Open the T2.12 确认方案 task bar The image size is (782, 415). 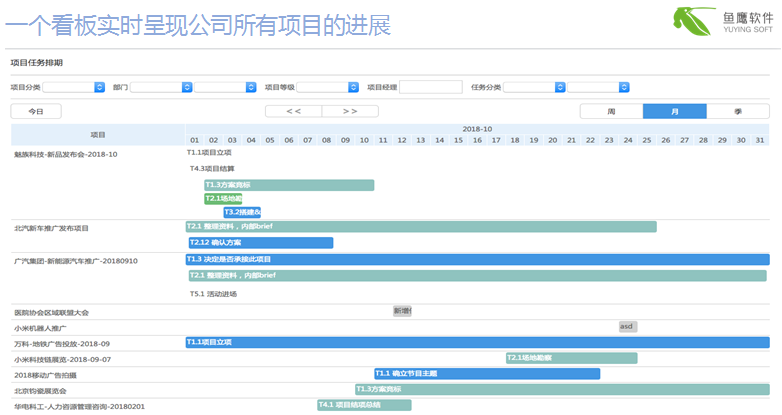[x=260, y=242]
